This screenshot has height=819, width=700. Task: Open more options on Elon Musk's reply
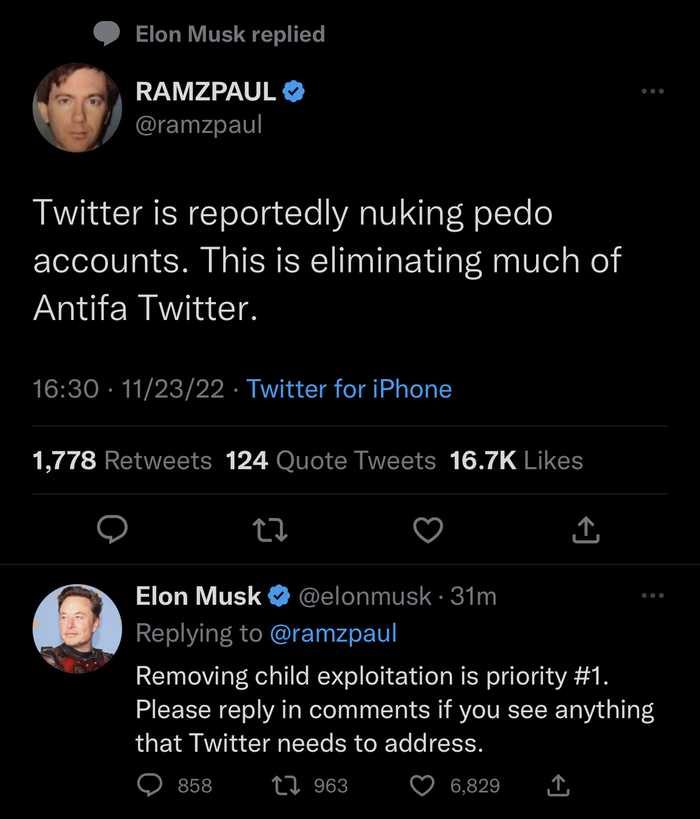pos(652,597)
